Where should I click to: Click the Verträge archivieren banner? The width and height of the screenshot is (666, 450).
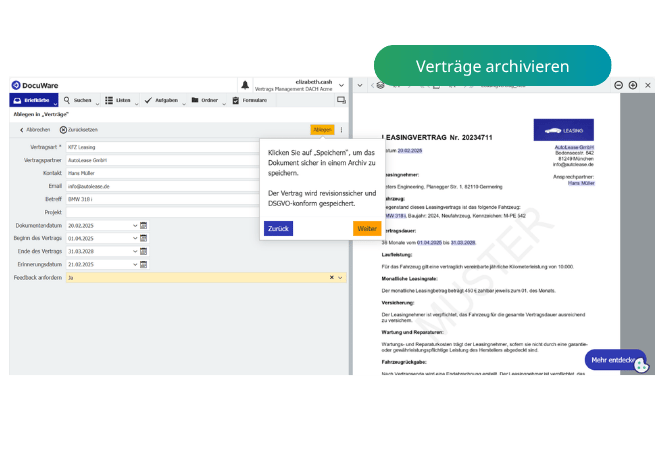point(492,66)
